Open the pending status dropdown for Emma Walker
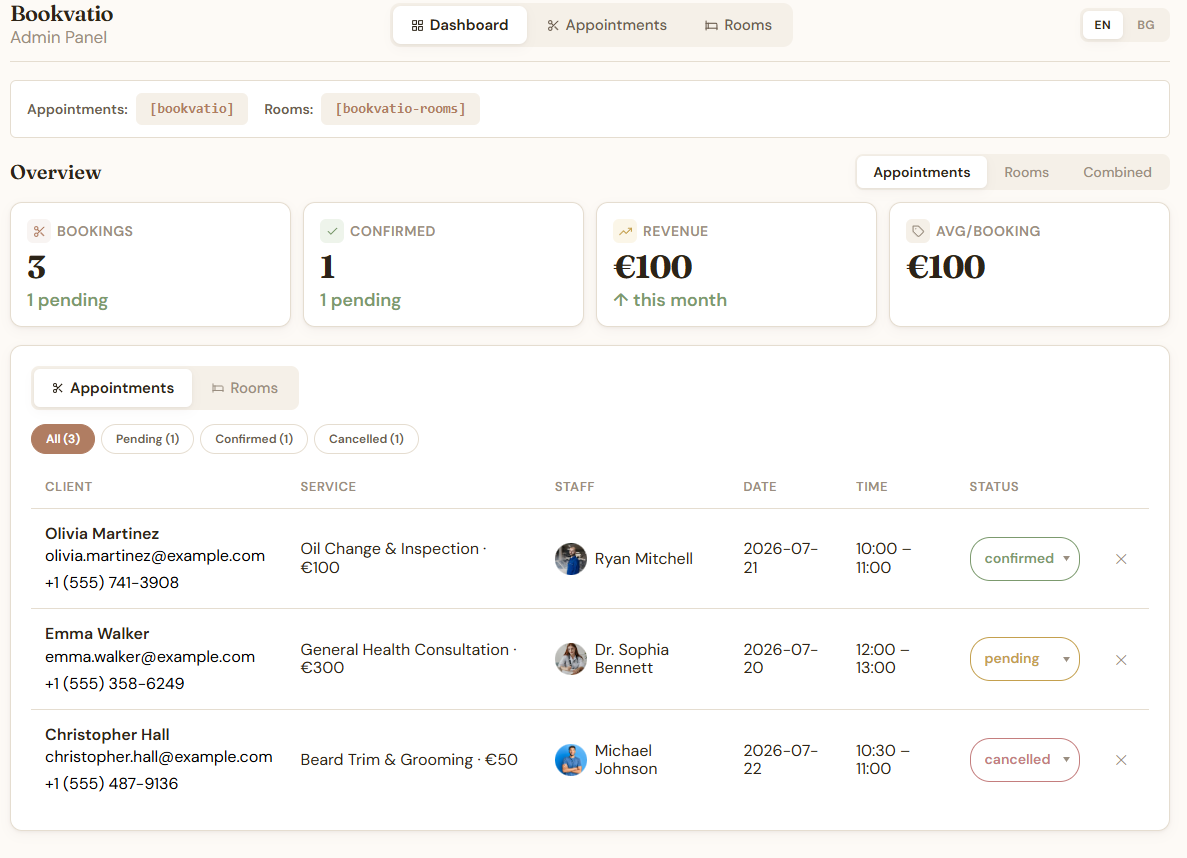Screen dimensions: 1187x858 coord(1024,659)
